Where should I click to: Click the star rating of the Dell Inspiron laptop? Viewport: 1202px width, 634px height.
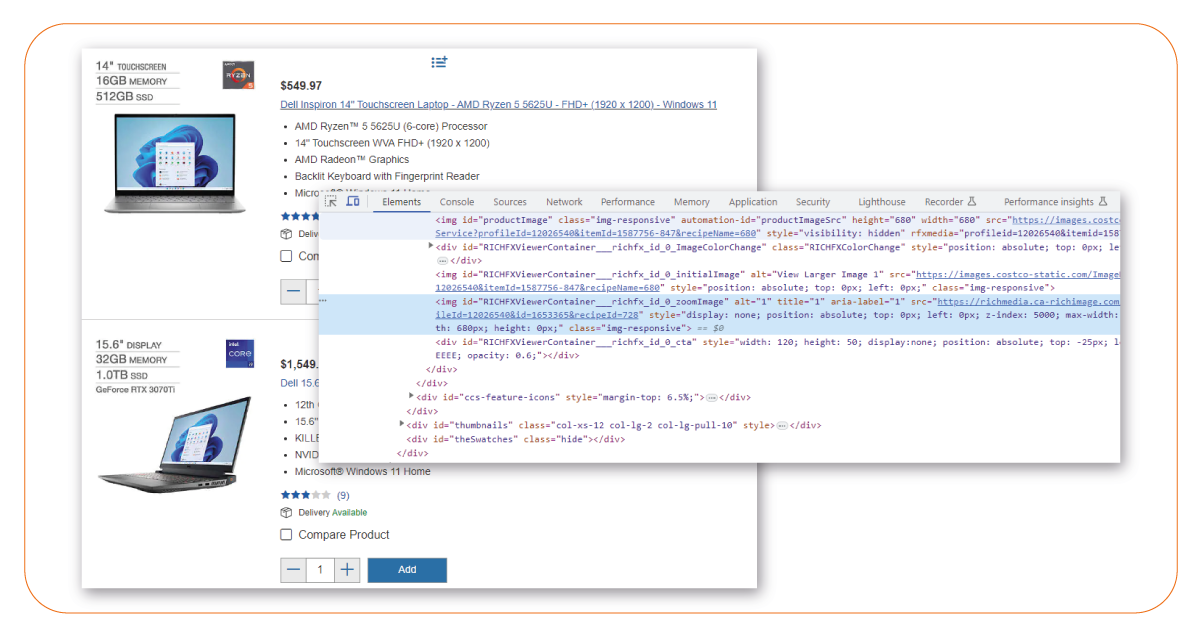pyautogui.click(x=300, y=216)
